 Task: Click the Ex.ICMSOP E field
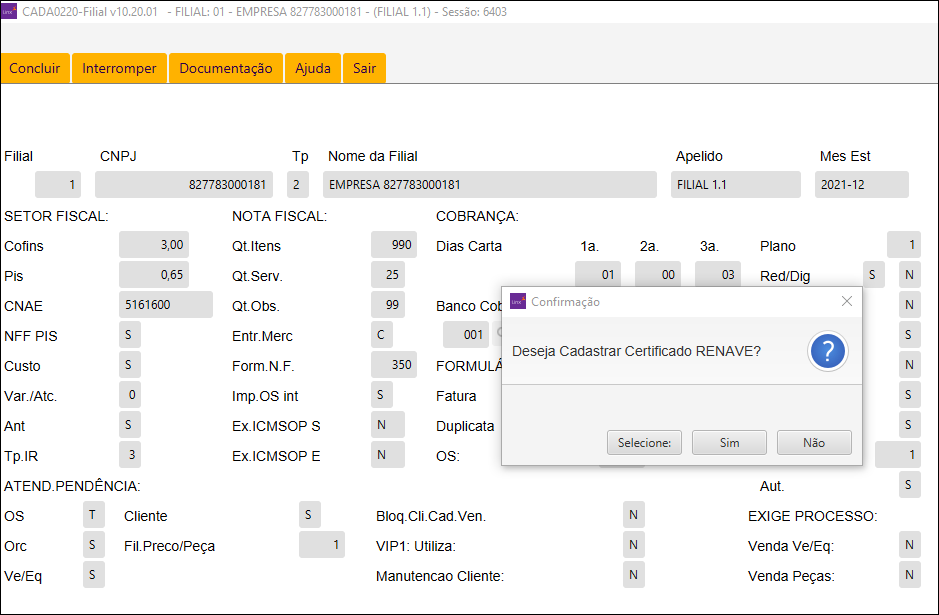[x=387, y=454]
